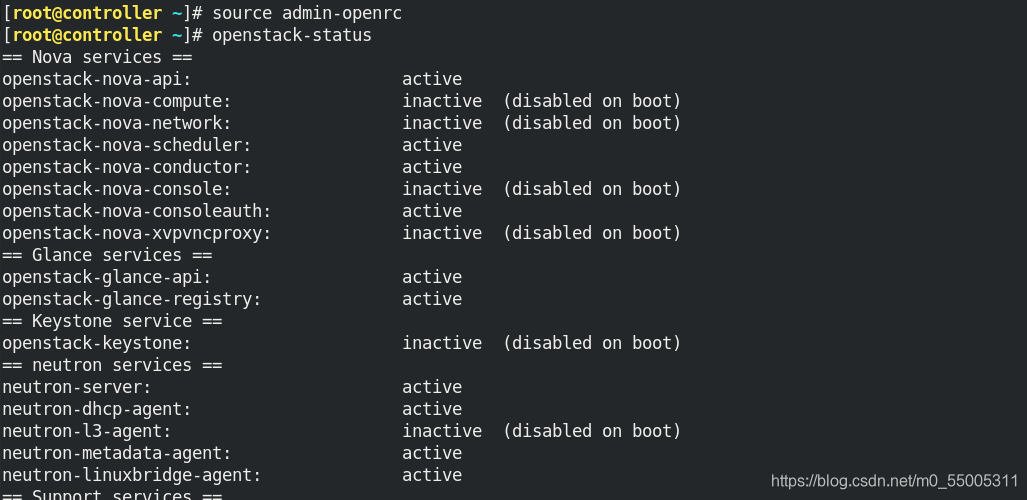Click the neutron-server service name
The height and width of the screenshot is (500, 1027).
77,387
